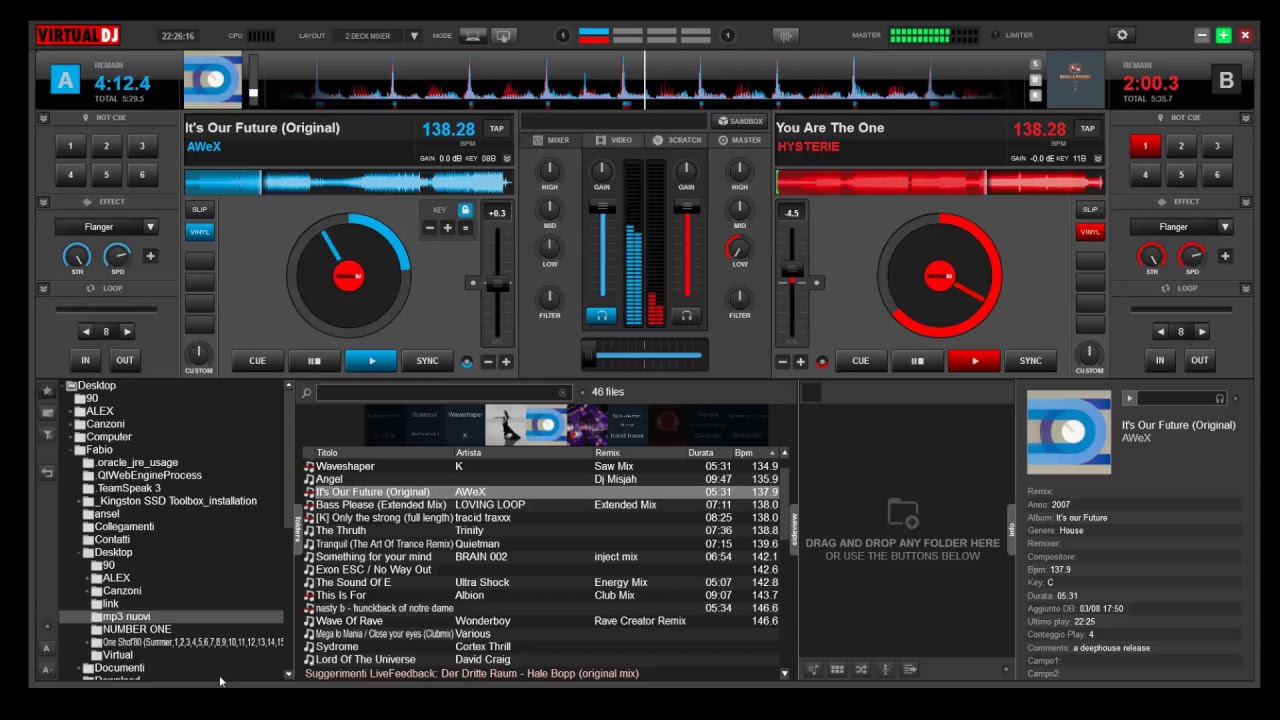Viewport: 1280px width, 720px height.
Task: Click the sandbox cube icon button
Action: point(740,121)
